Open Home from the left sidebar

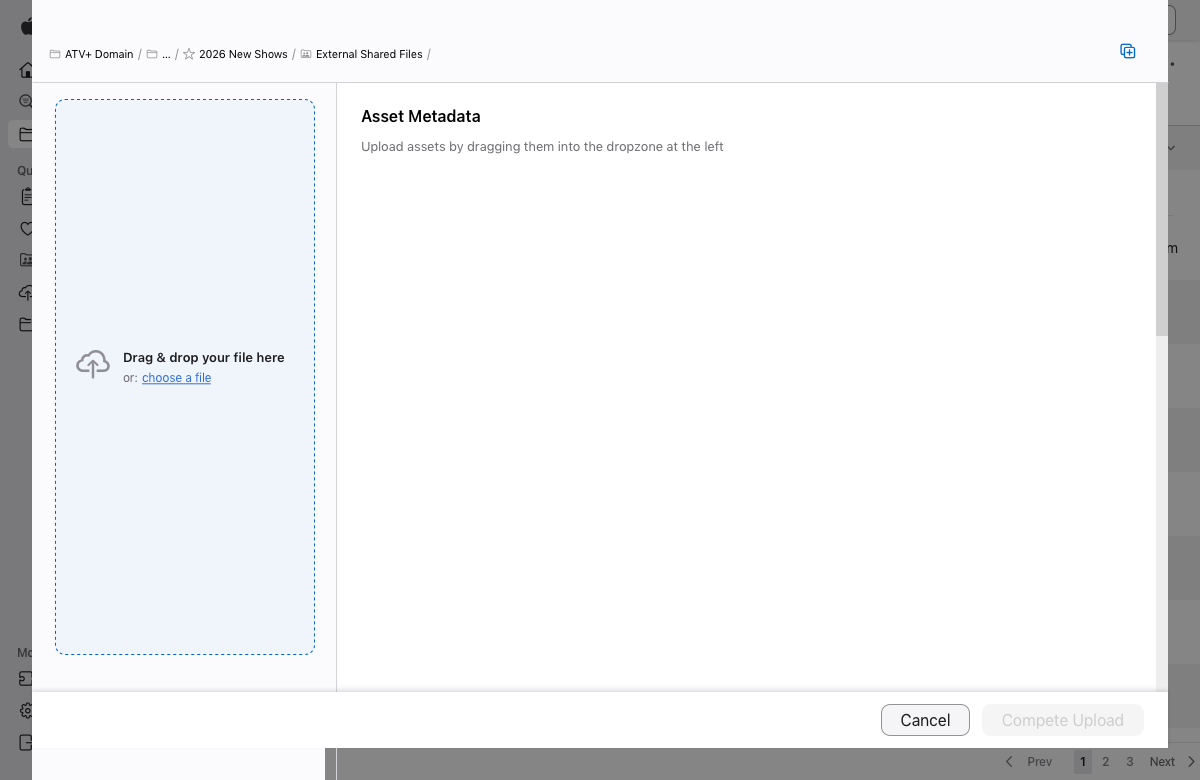tap(27, 69)
